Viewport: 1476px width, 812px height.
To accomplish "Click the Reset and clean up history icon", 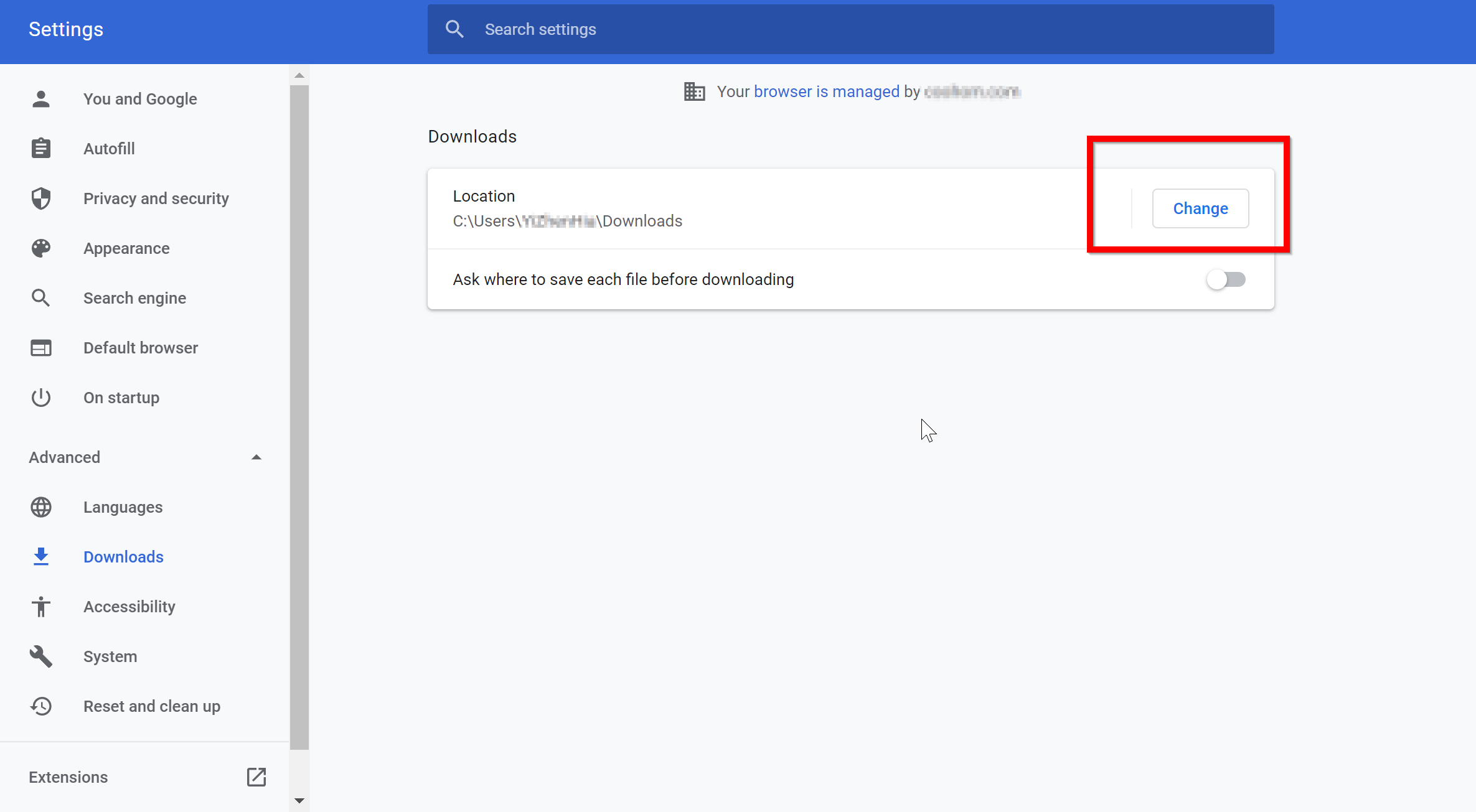I will click(x=41, y=706).
